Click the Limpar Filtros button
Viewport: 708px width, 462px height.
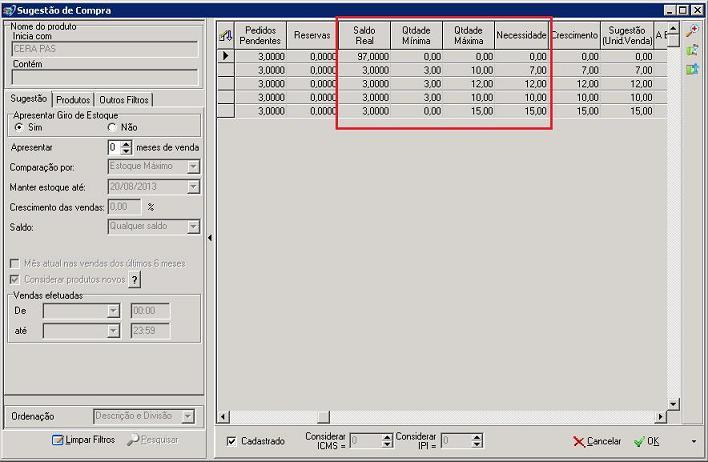pyautogui.click(x=83, y=440)
